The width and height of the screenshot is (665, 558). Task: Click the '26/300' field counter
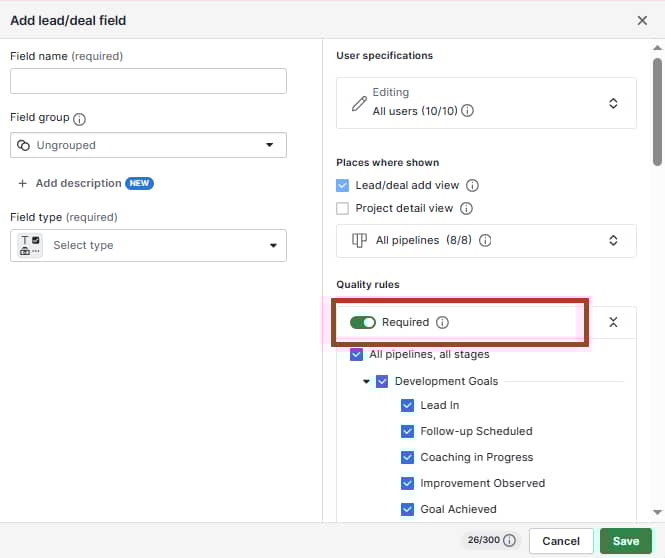click(483, 540)
